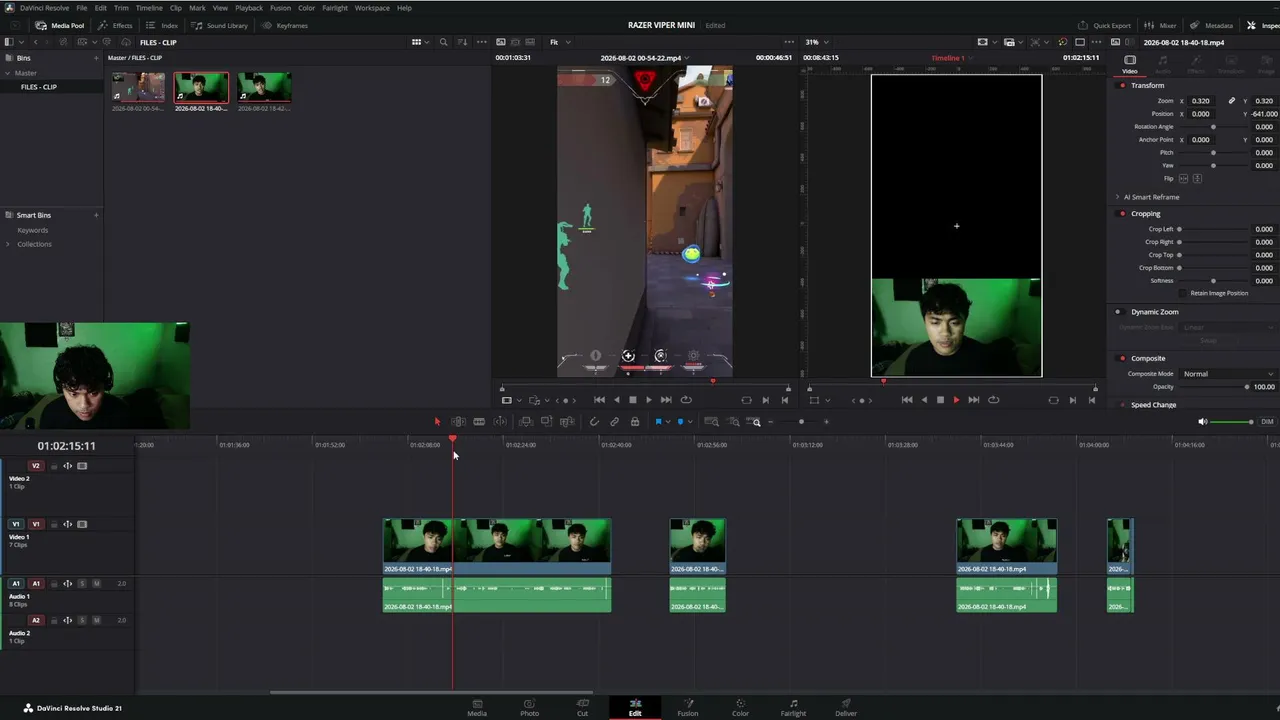Open the File menu
The width and height of the screenshot is (1280, 720).
[x=82, y=8]
